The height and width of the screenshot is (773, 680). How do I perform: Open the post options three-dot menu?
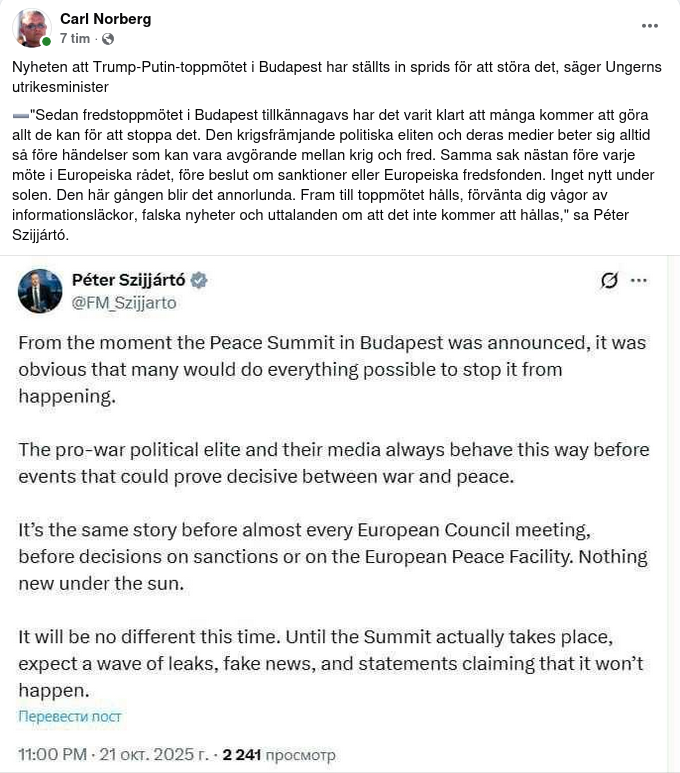tap(648, 25)
